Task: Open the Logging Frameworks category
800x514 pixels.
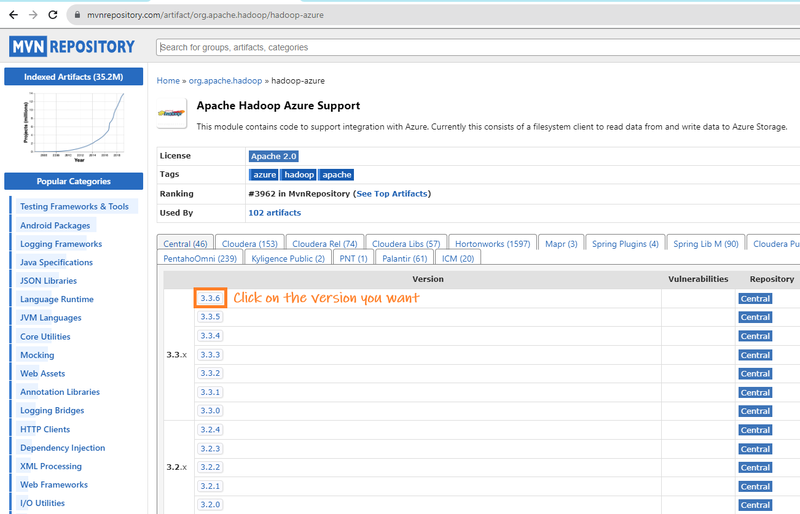Action: pos(61,244)
